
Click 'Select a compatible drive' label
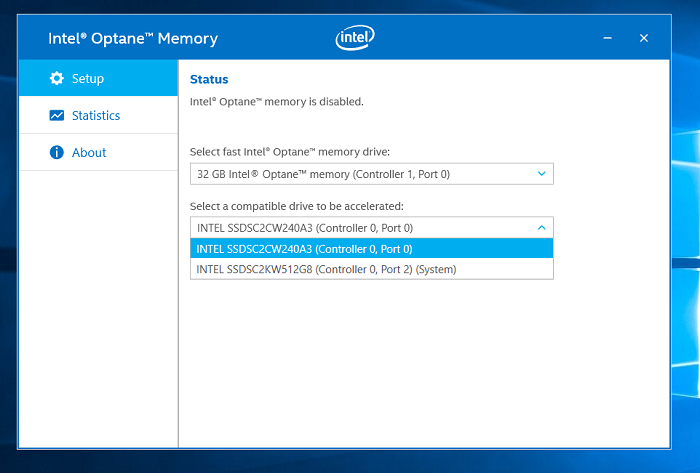click(x=297, y=206)
